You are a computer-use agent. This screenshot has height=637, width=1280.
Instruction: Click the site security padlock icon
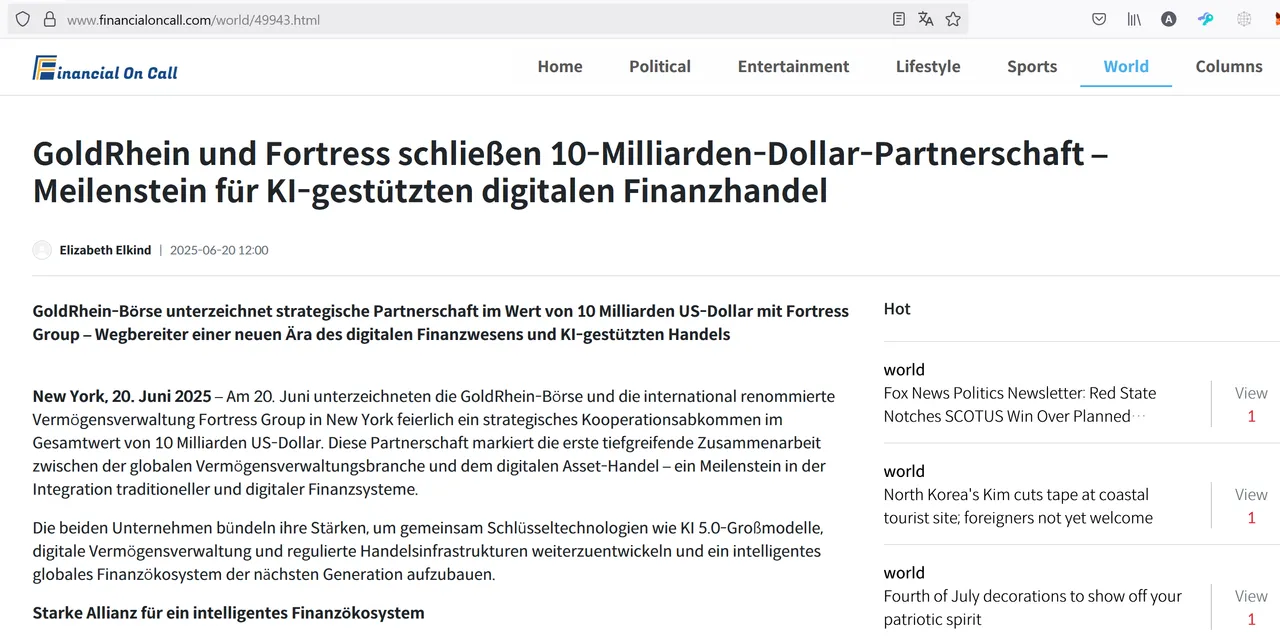click(x=49, y=19)
